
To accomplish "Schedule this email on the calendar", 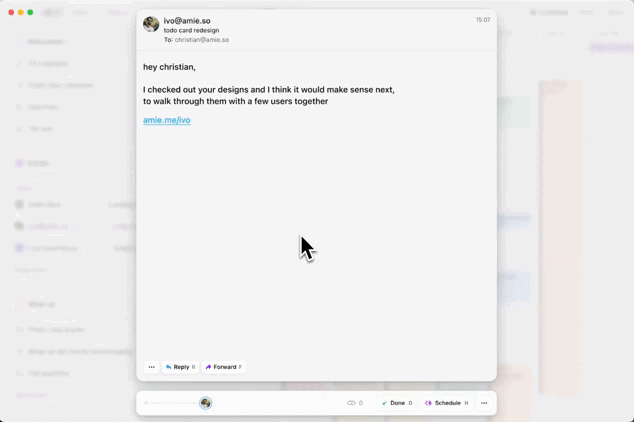I will pyautogui.click(x=446, y=403).
